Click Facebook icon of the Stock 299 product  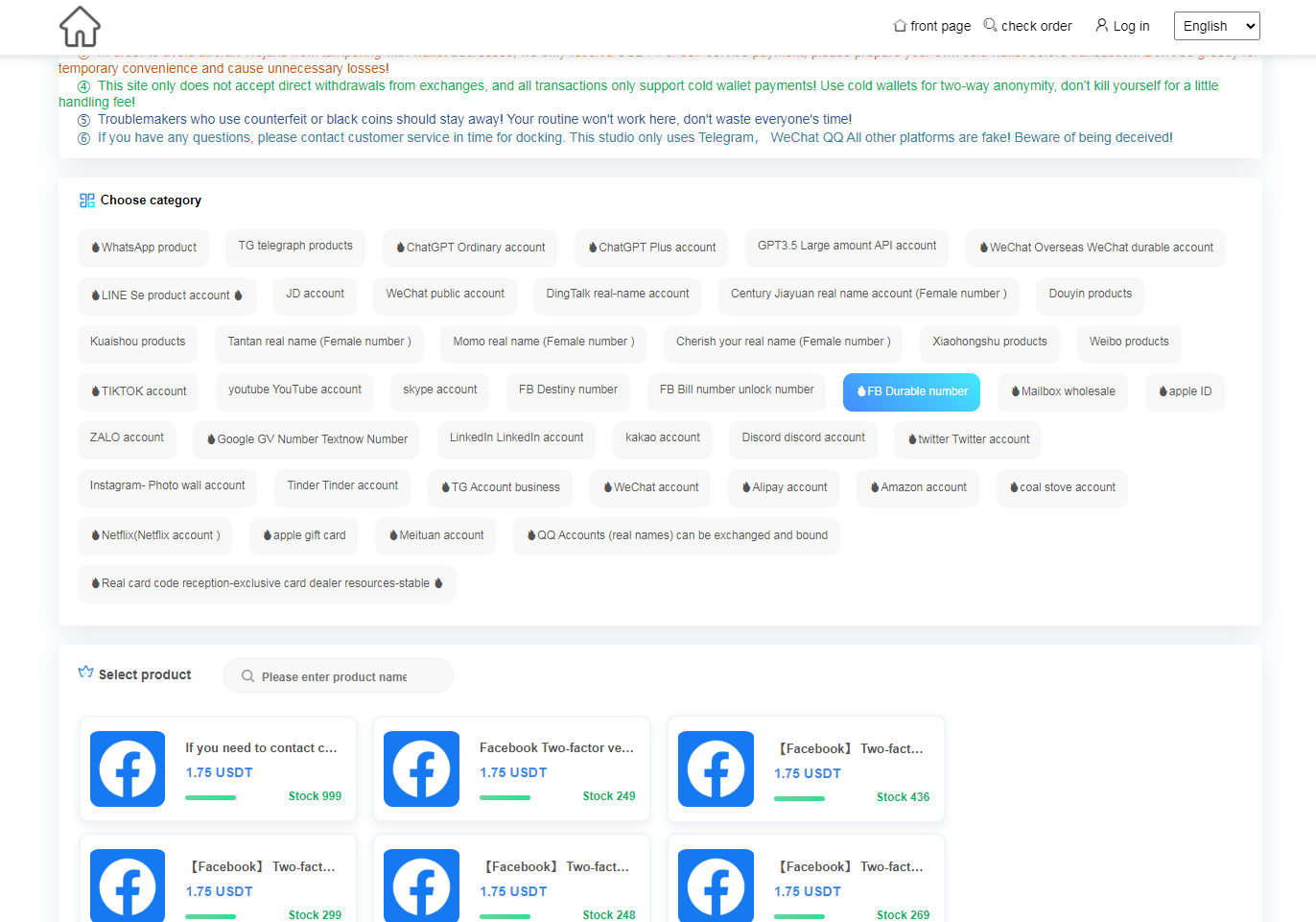[x=128, y=885]
